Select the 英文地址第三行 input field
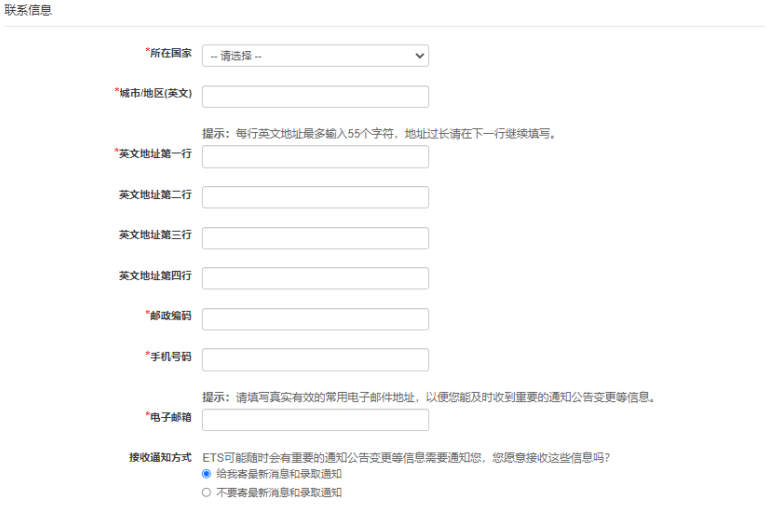 (x=315, y=238)
